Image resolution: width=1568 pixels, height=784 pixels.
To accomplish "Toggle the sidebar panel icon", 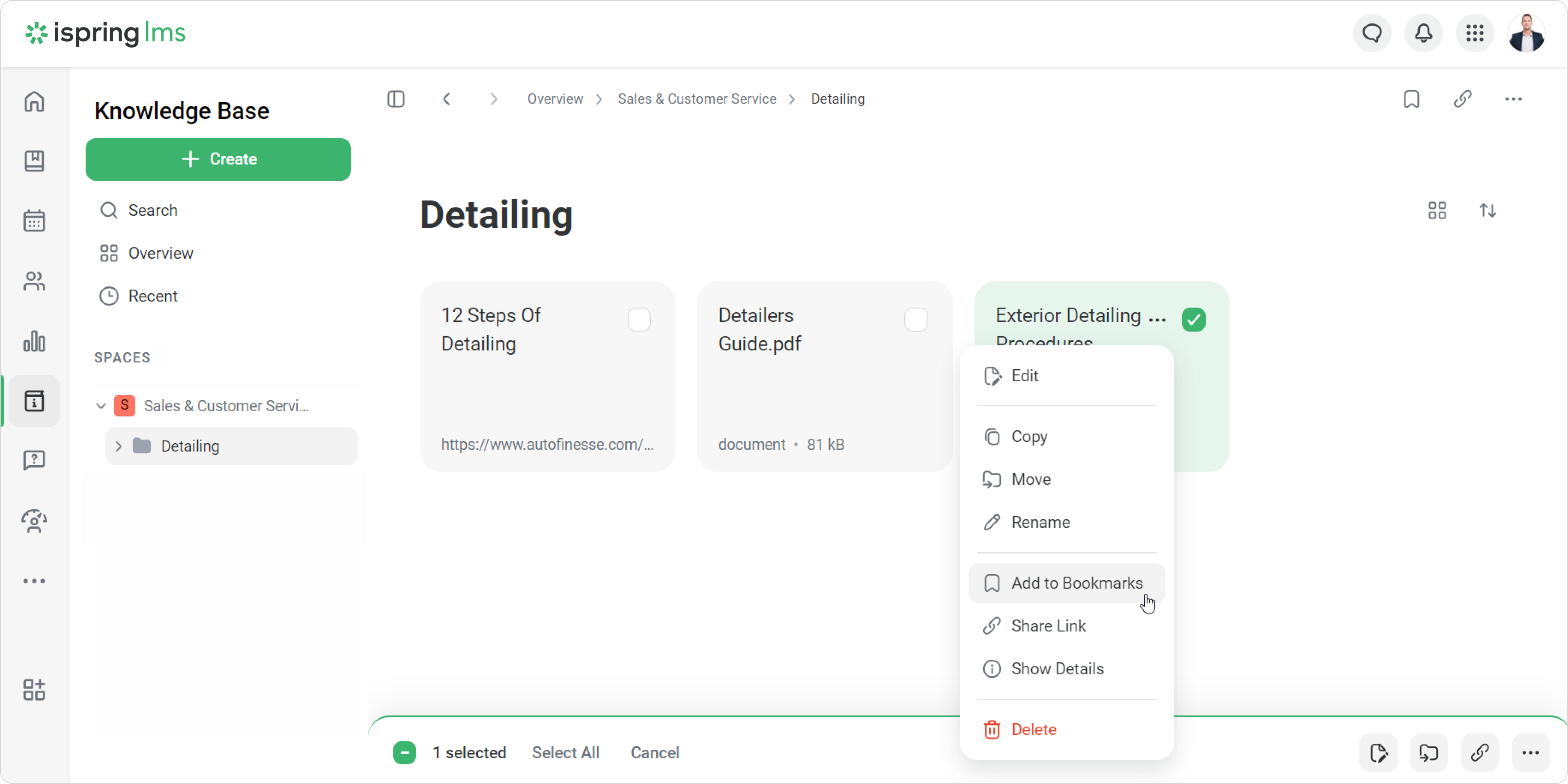I will (396, 99).
